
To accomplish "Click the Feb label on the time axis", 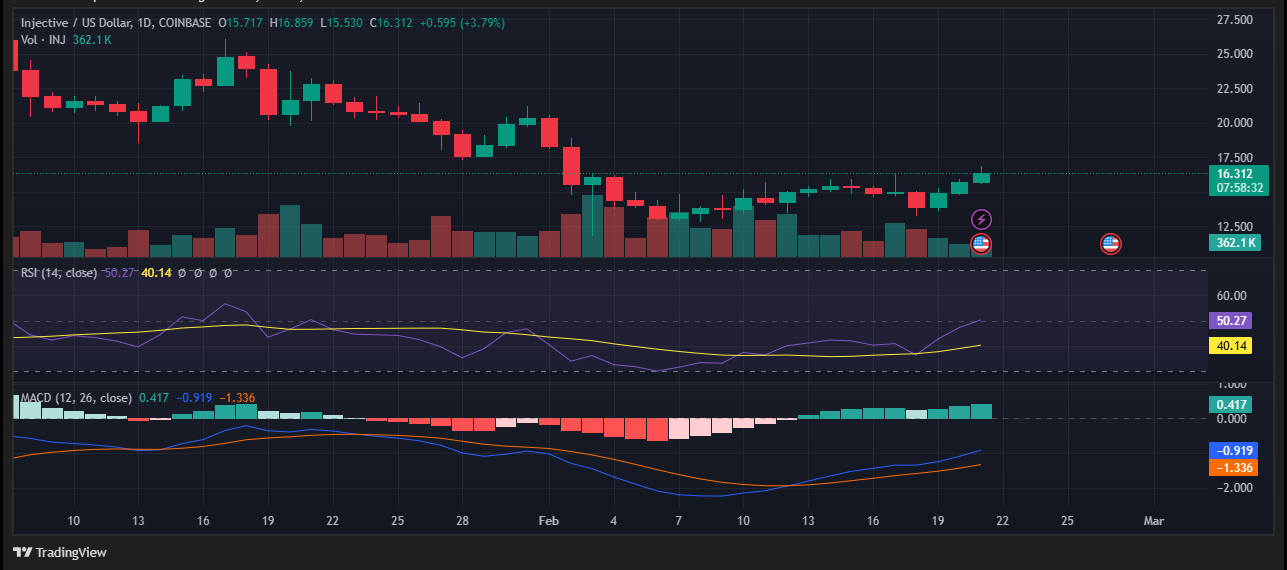I will [x=549, y=521].
